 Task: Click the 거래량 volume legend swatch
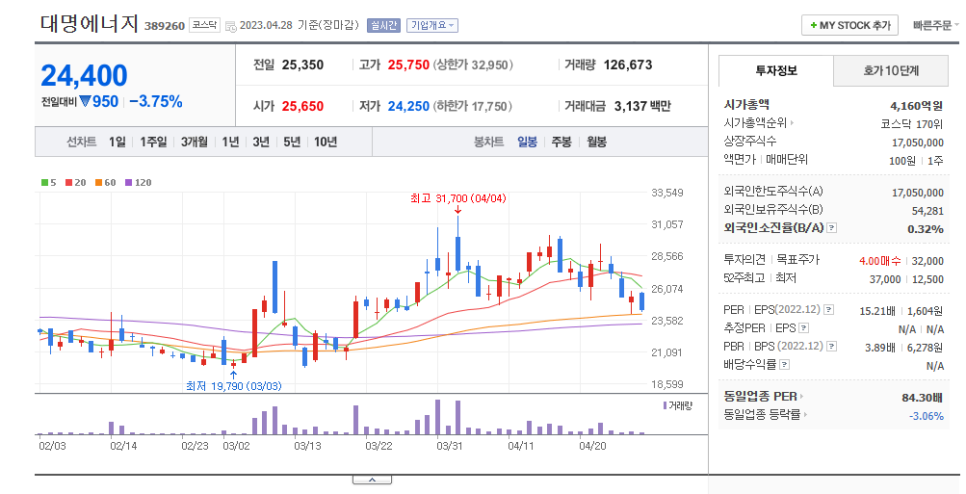coord(665,405)
